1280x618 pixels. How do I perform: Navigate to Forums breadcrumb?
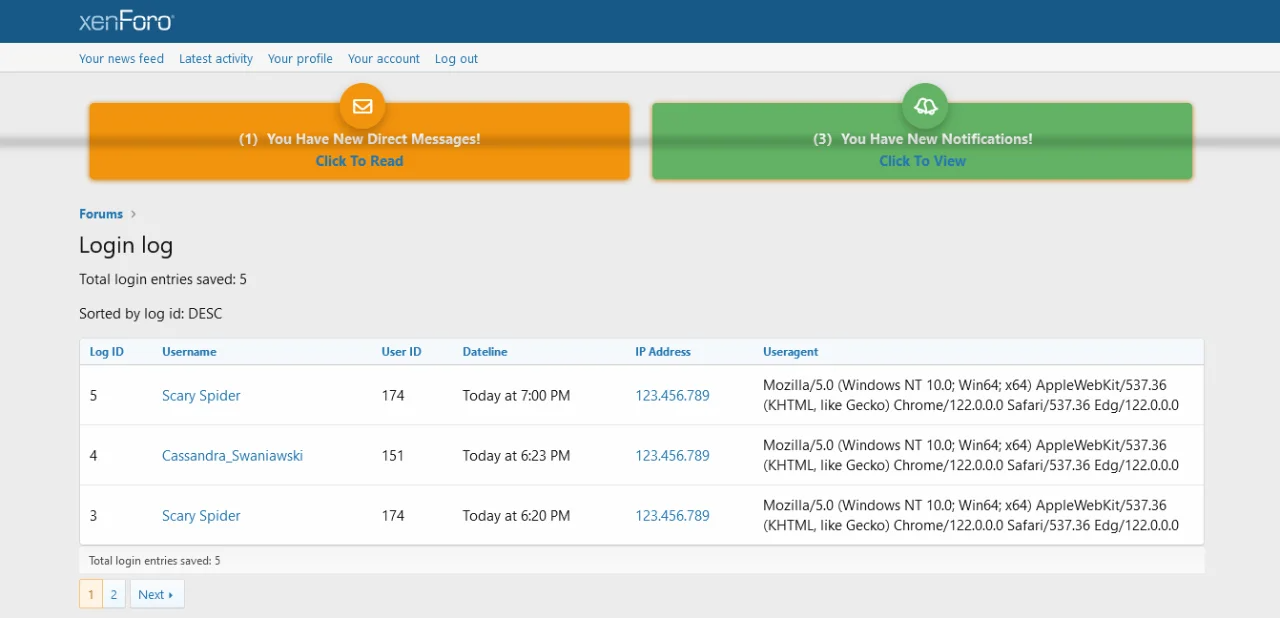101,214
